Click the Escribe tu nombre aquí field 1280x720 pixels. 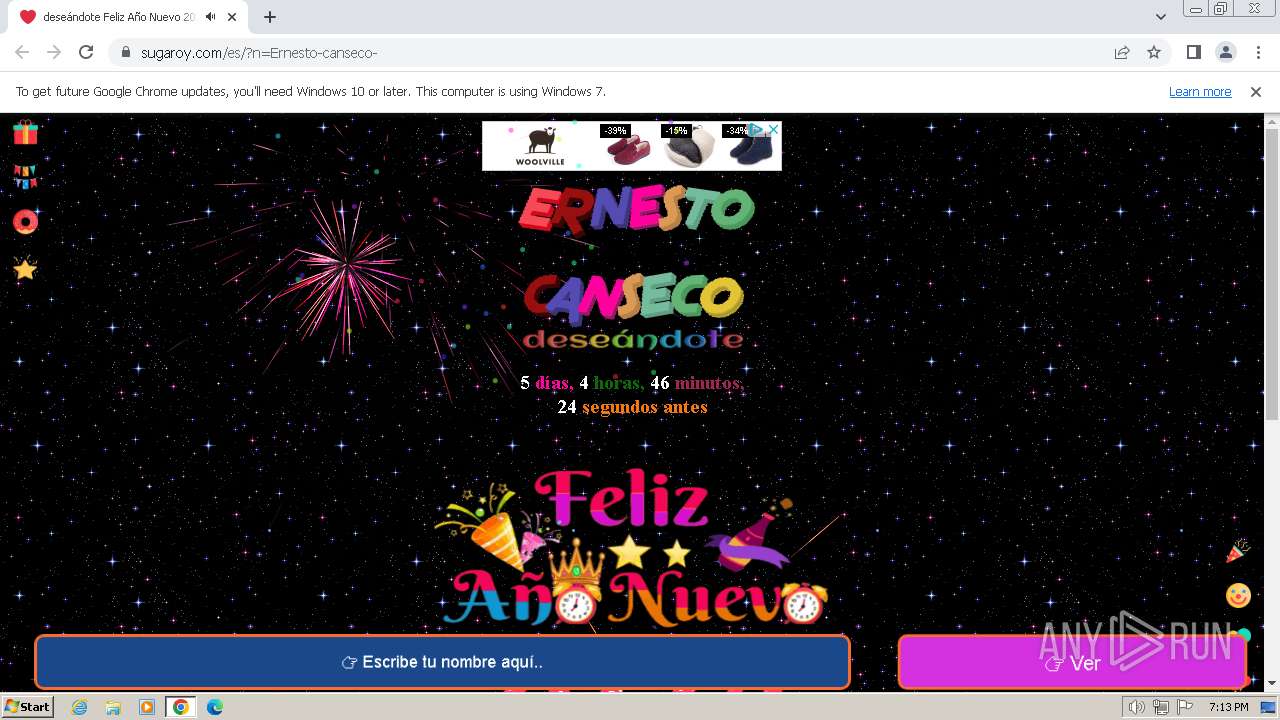442,662
